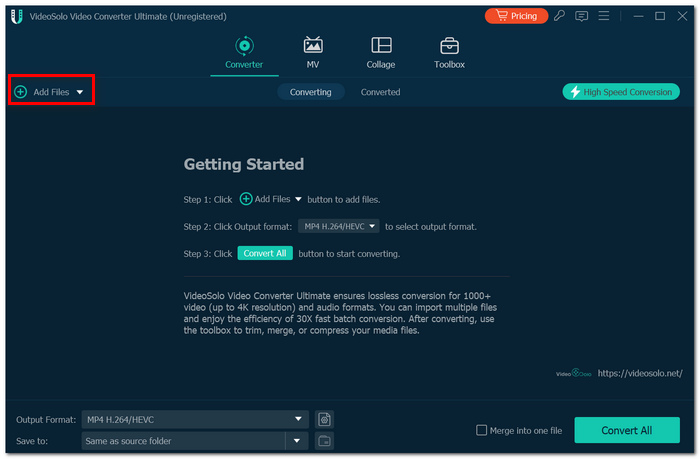The width and height of the screenshot is (700, 459).
Task: Open the Toolbox tab
Action: point(449,53)
